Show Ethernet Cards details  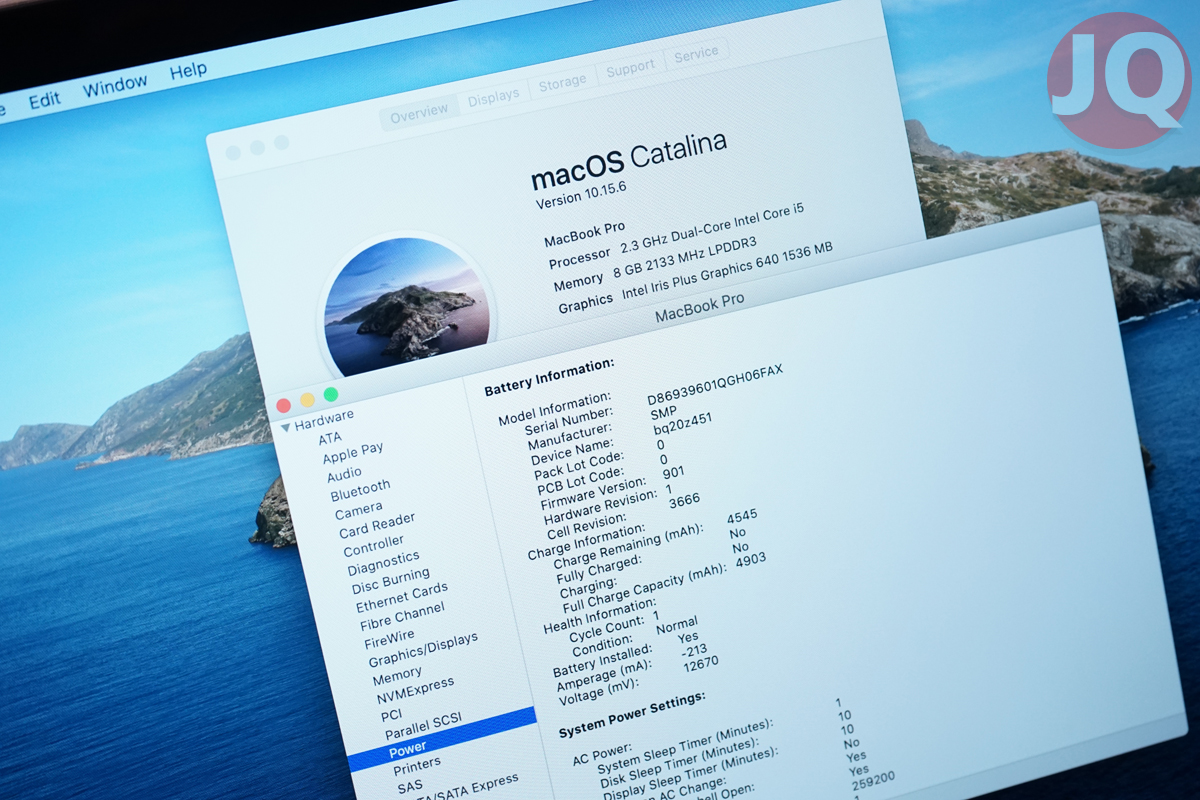402,598
